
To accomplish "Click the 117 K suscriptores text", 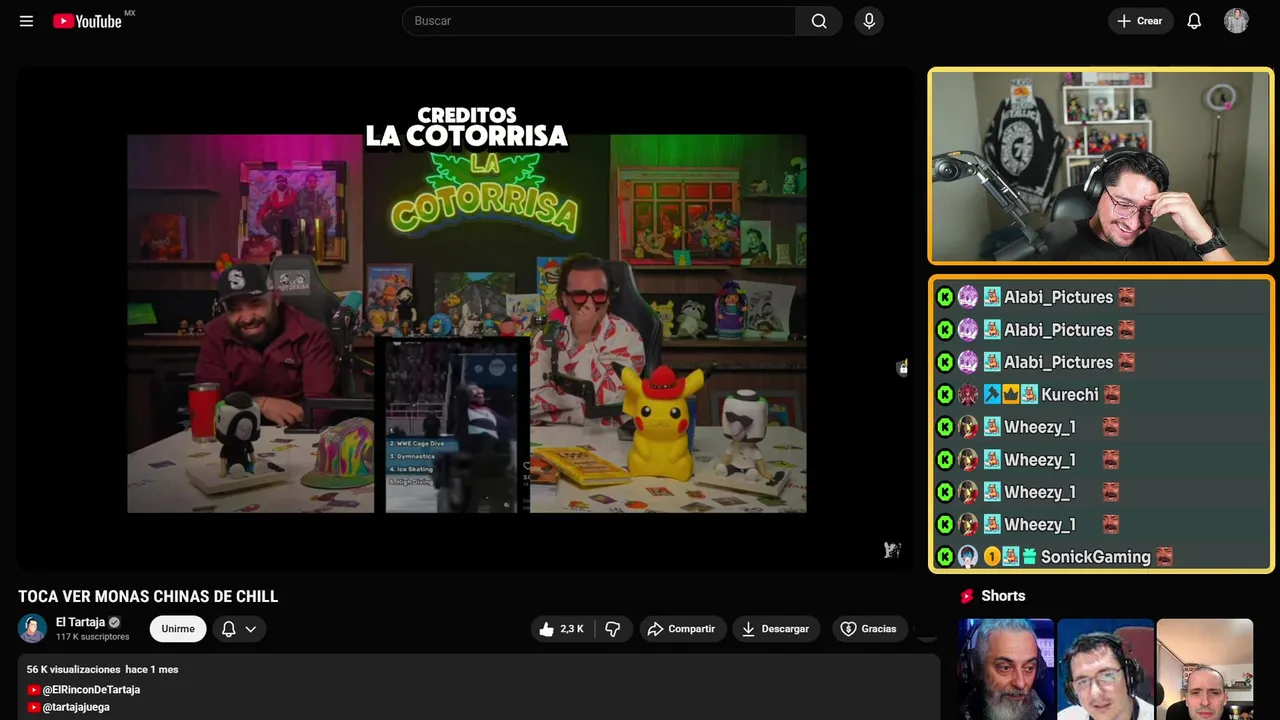I will [93, 637].
